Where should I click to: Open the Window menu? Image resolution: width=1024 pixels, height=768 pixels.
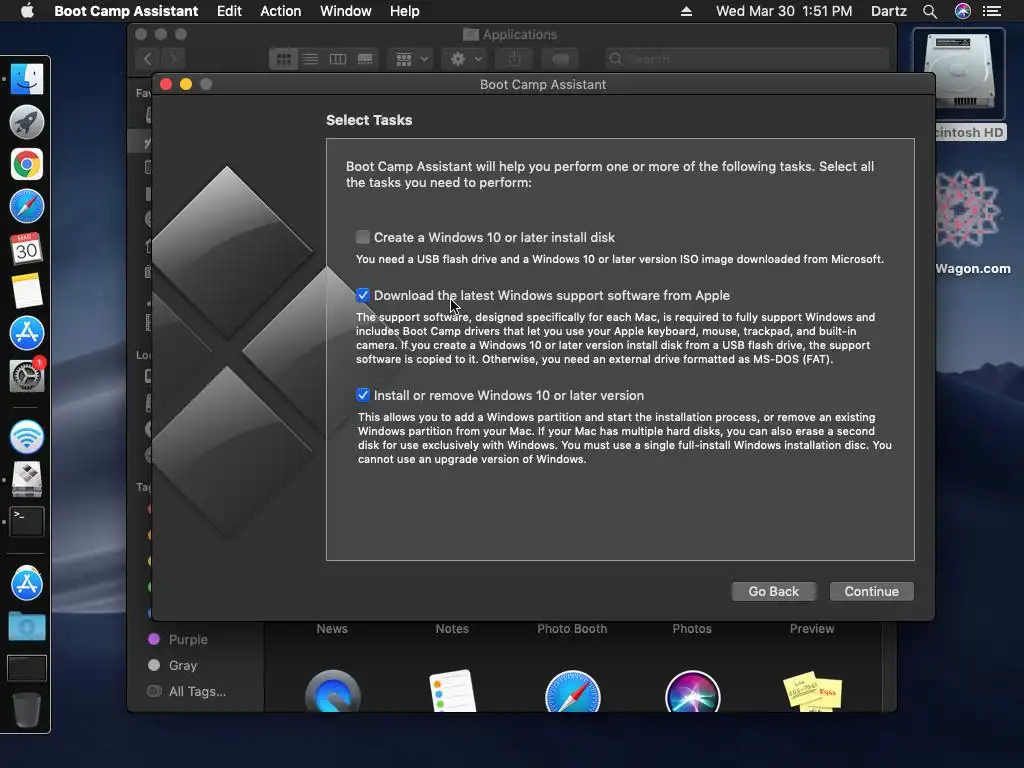tap(345, 11)
